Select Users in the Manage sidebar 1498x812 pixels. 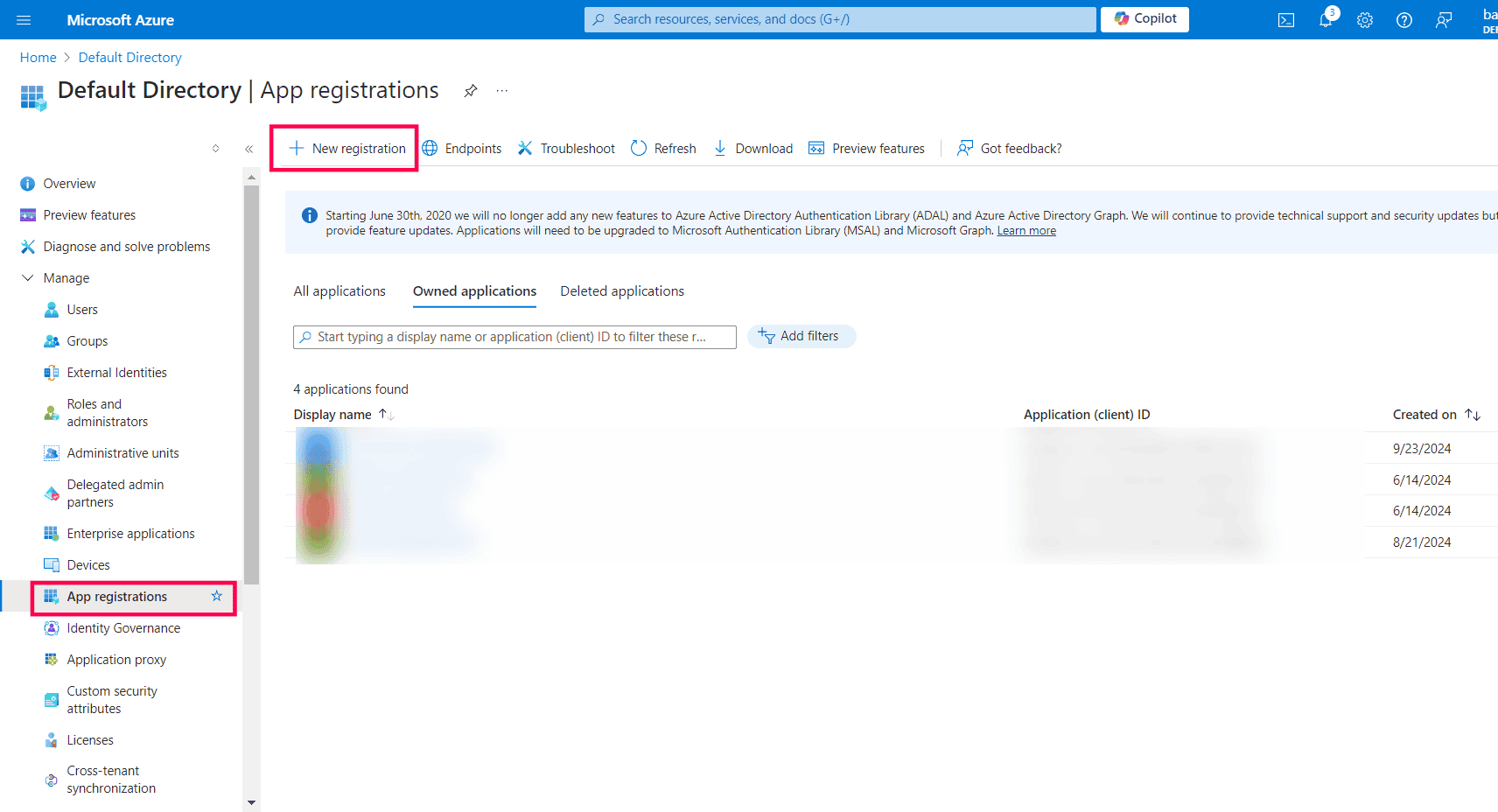(x=82, y=309)
